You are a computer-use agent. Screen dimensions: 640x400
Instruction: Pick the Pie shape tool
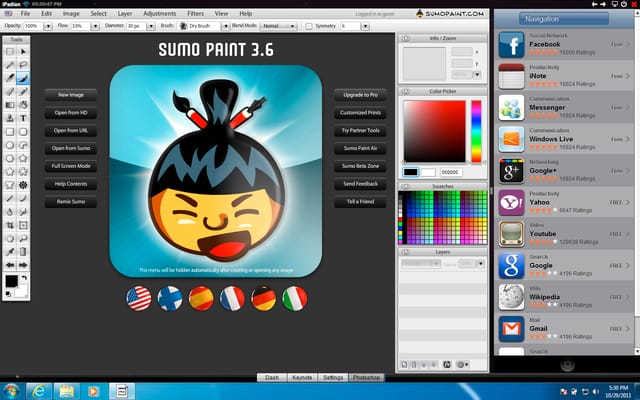coord(23,145)
